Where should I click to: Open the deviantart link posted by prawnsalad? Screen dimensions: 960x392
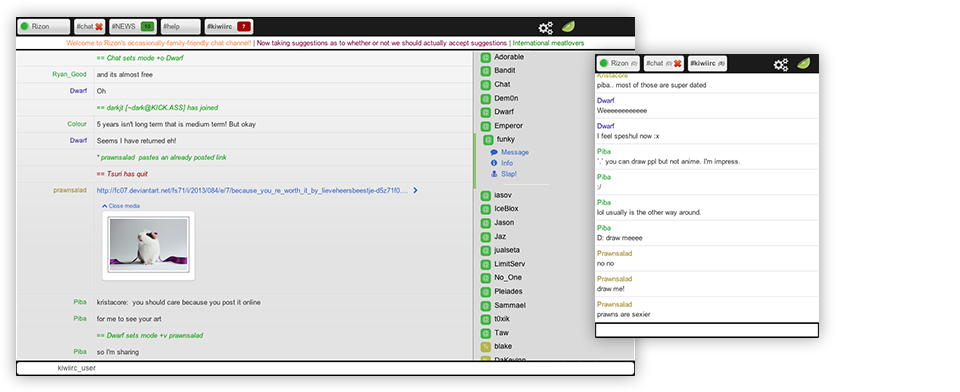(252, 190)
